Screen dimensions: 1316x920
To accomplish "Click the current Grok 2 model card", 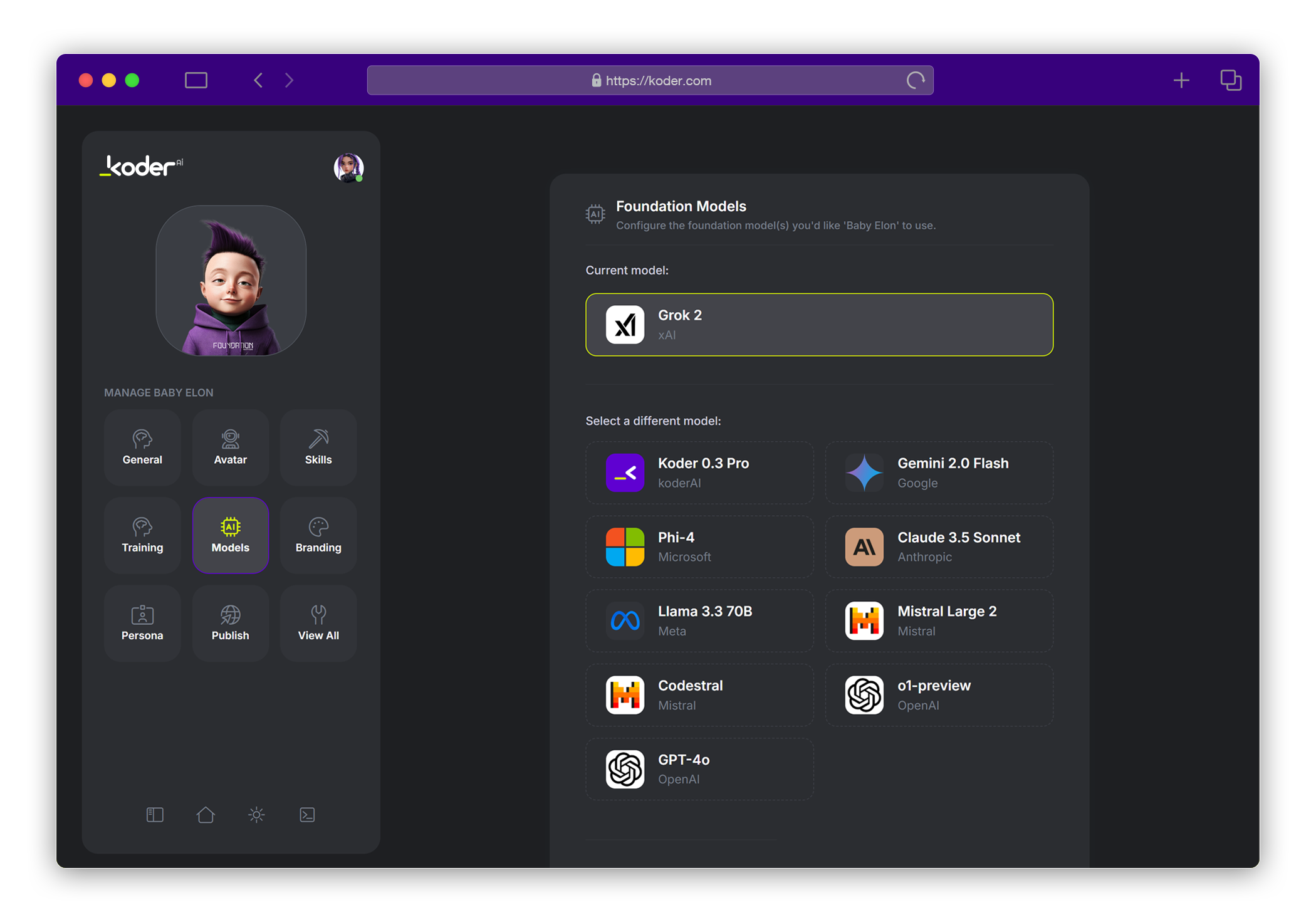I will (819, 325).
